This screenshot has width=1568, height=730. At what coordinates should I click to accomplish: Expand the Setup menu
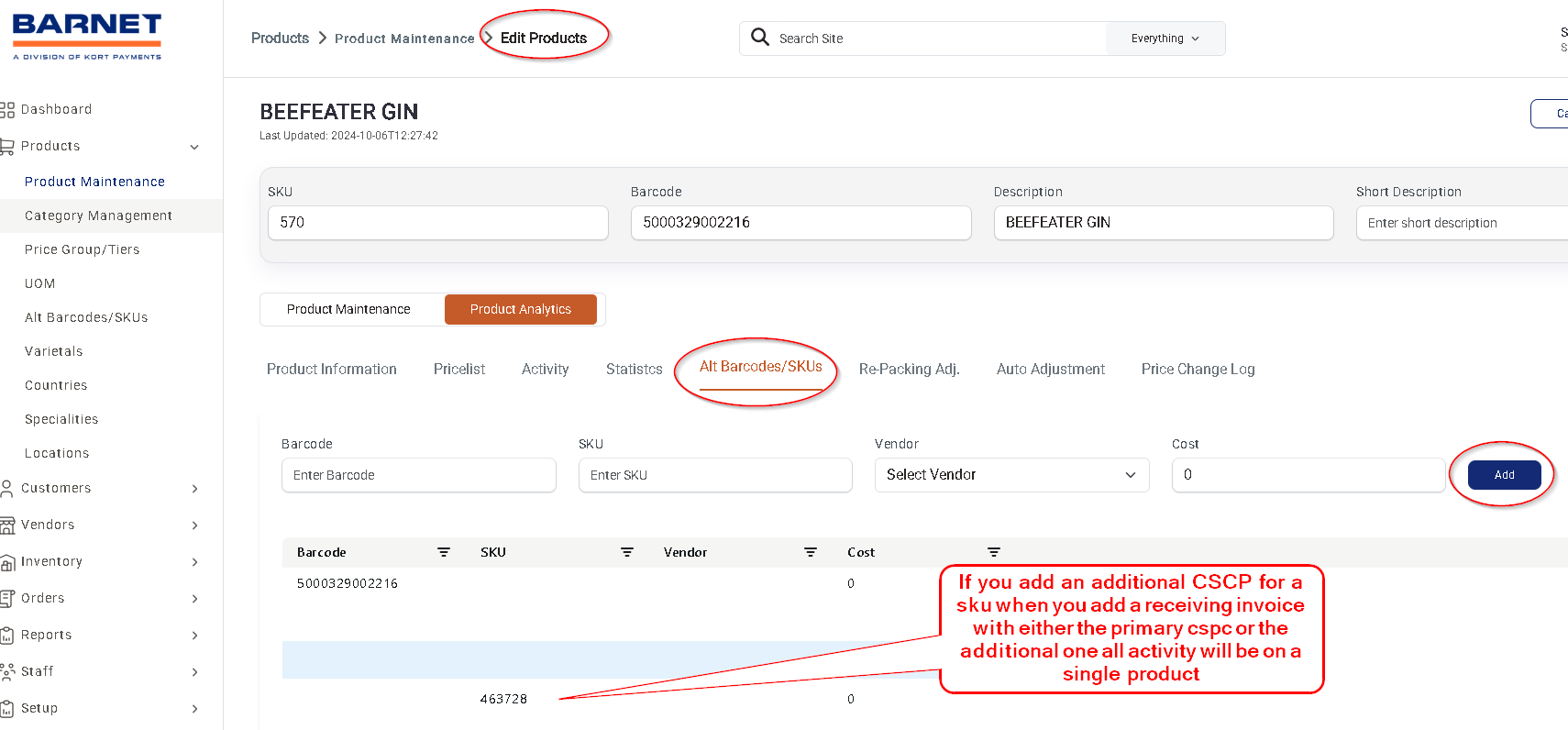[x=194, y=709]
